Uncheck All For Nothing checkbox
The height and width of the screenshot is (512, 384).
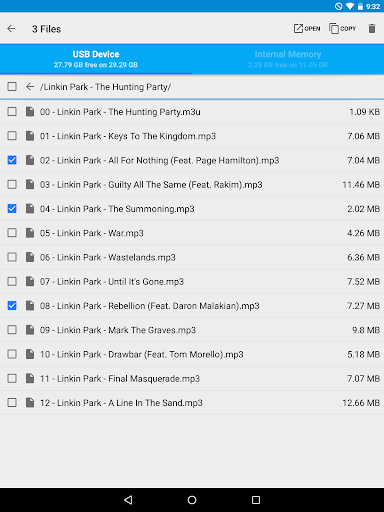pos(12,160)
